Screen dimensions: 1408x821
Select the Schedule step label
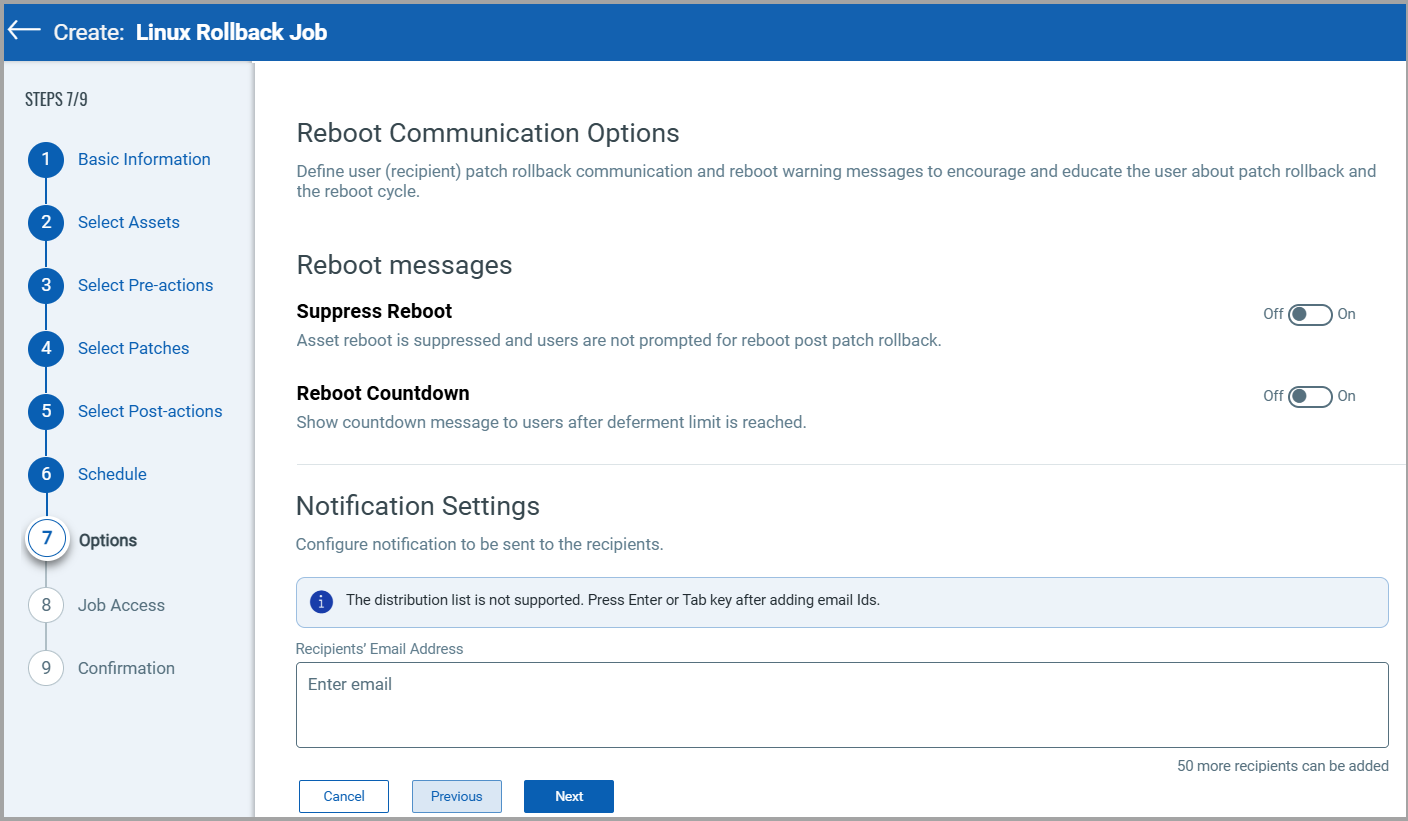coord(112,474)
